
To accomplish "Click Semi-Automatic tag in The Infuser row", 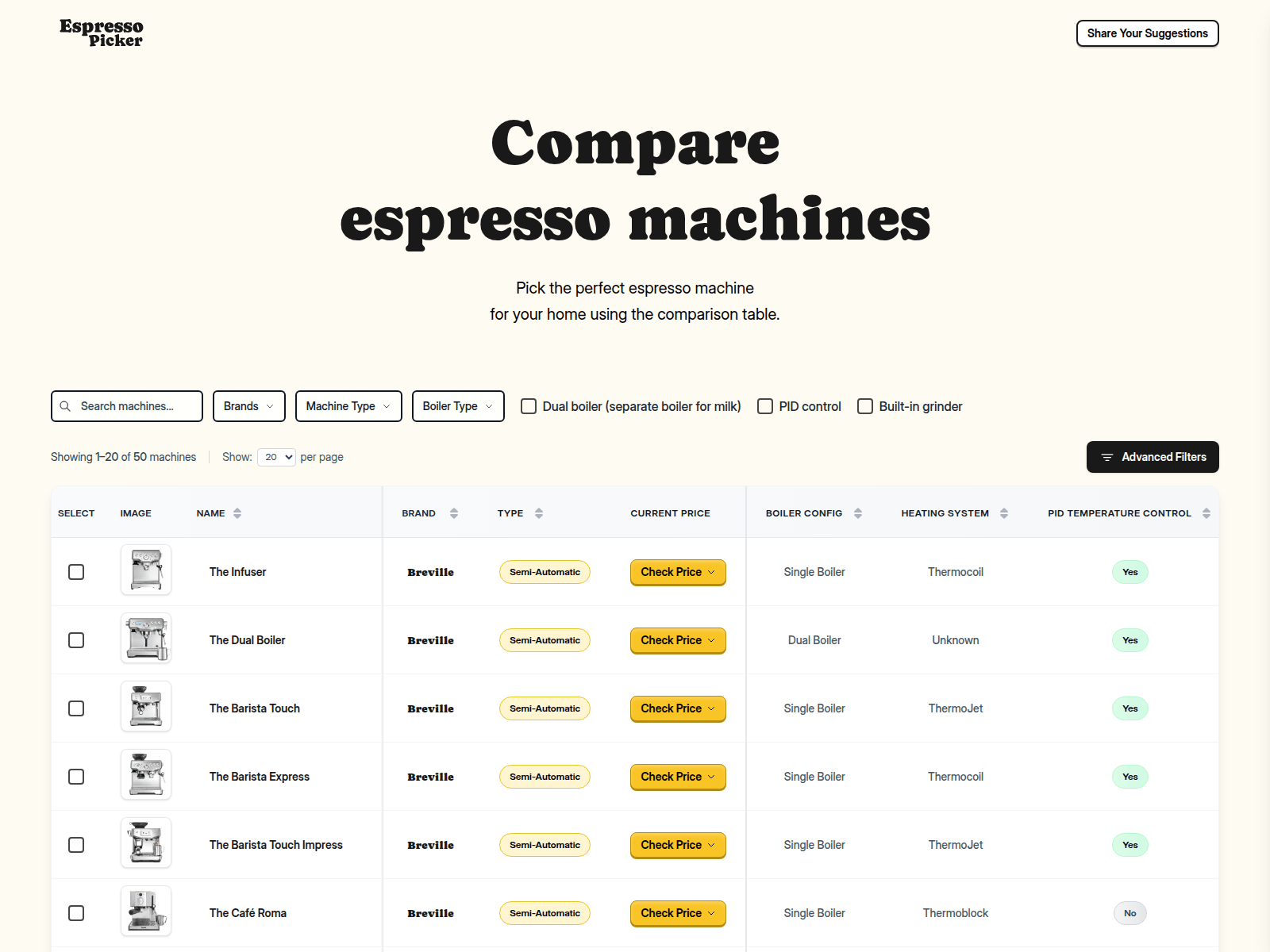I will point(545,572).
